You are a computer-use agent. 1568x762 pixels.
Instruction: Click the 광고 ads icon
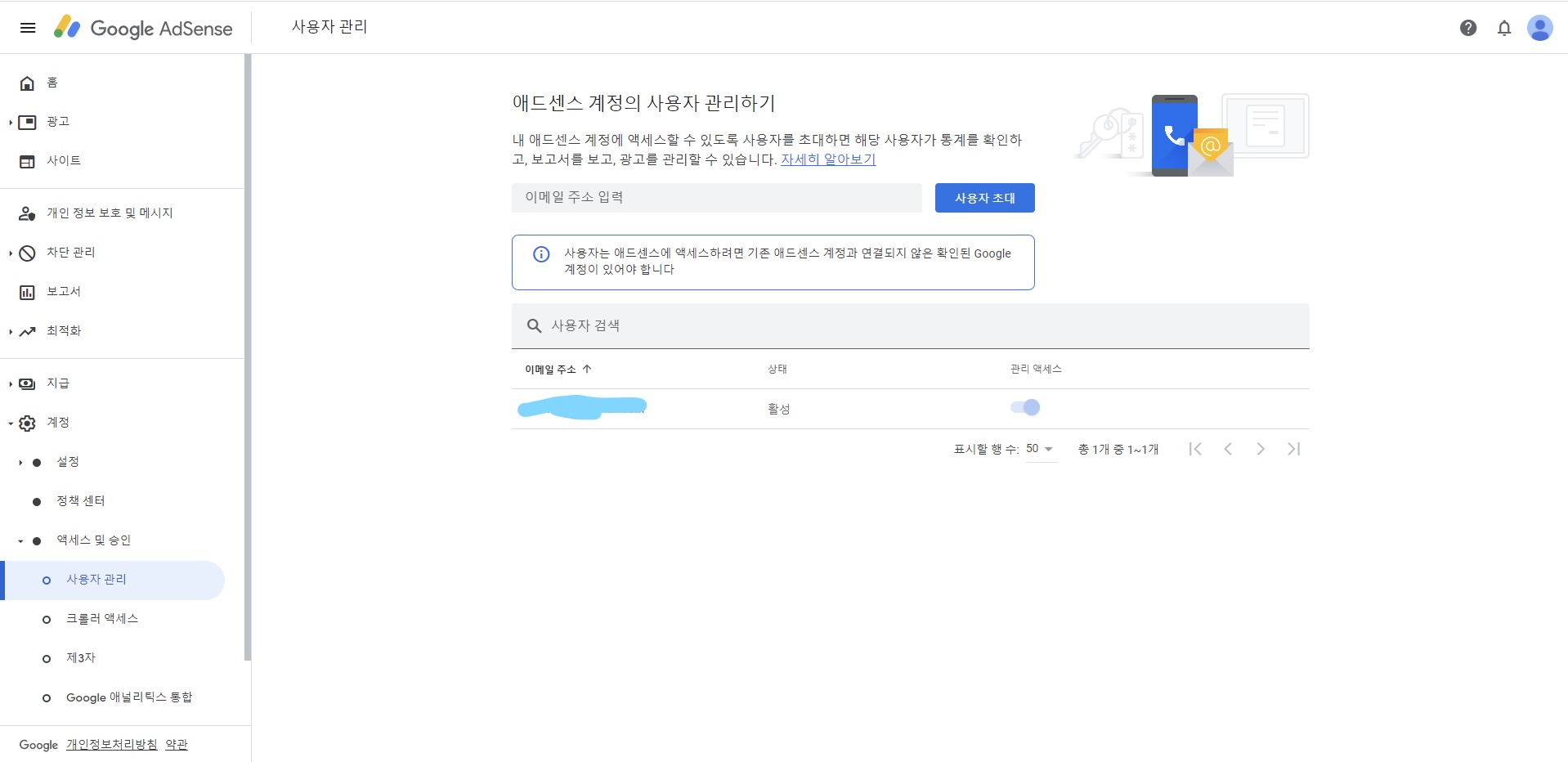[x=27, y=122]
